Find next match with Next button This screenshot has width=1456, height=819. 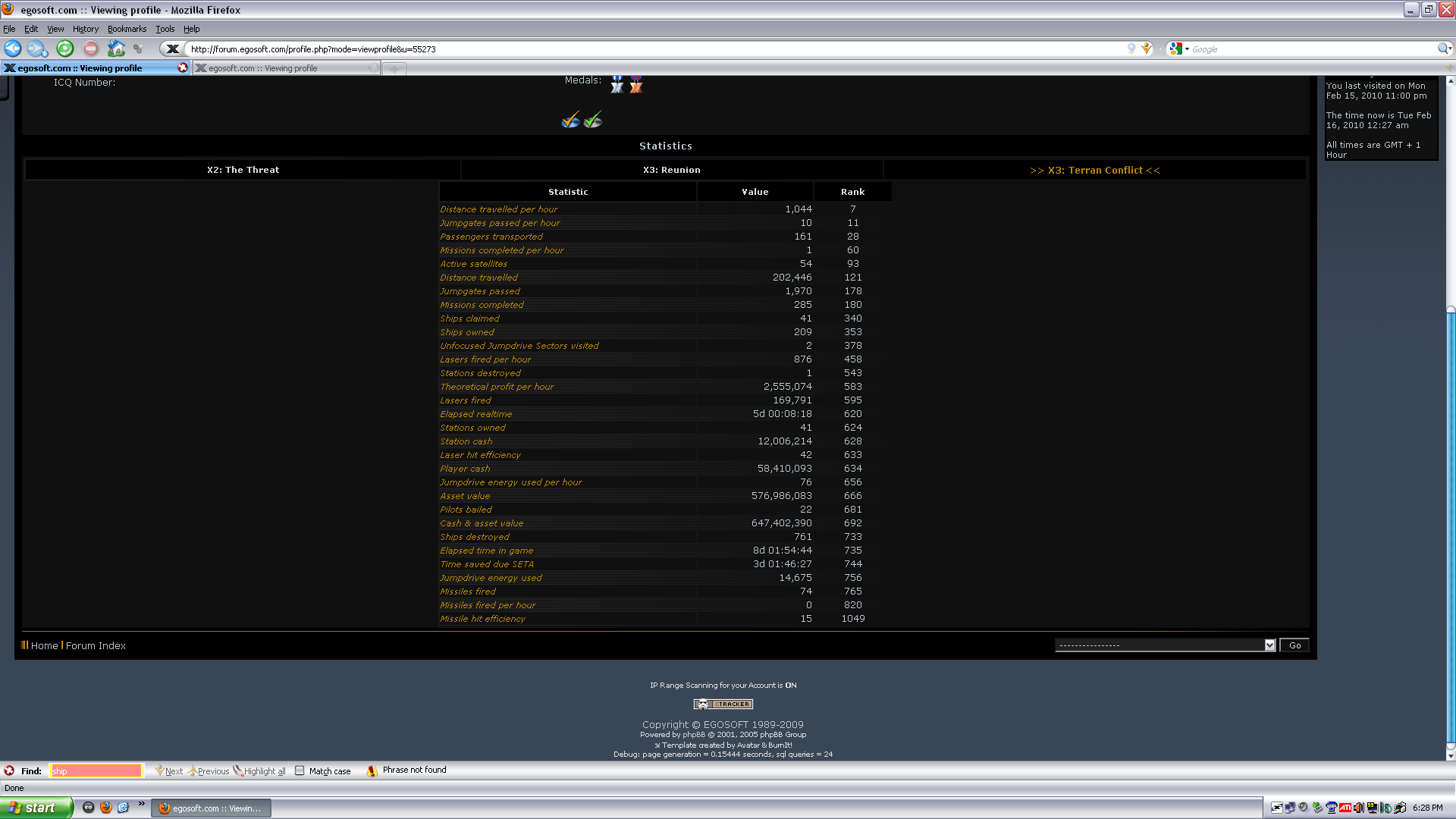pyautogui.click(x=168, y=770)
